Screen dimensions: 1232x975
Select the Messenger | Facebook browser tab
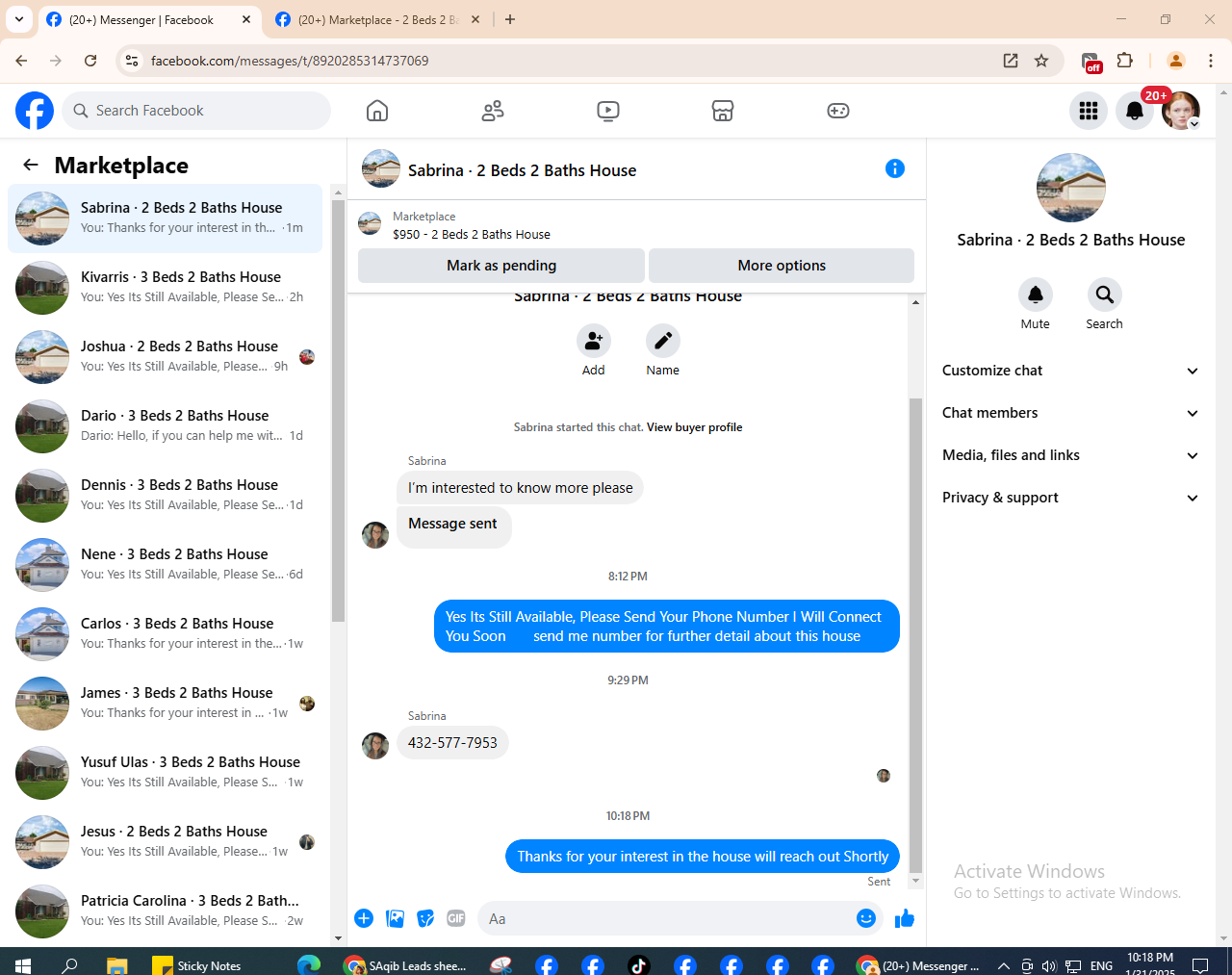point(149,19)
